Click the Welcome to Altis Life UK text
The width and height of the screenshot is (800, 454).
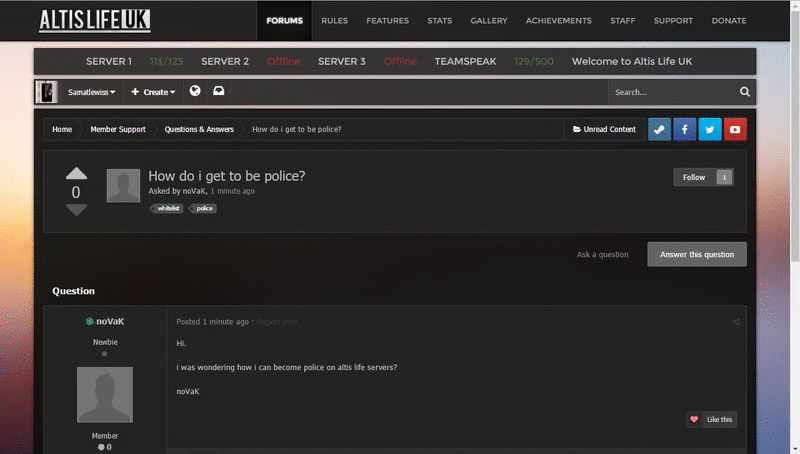632,62
